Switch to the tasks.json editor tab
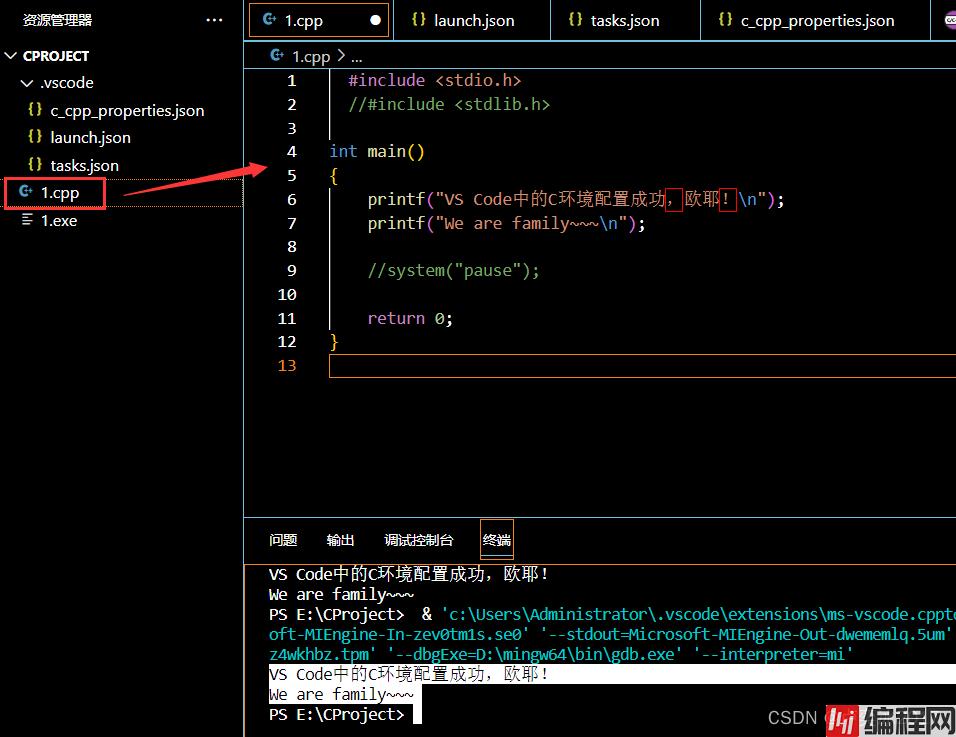 coord(625,20)
